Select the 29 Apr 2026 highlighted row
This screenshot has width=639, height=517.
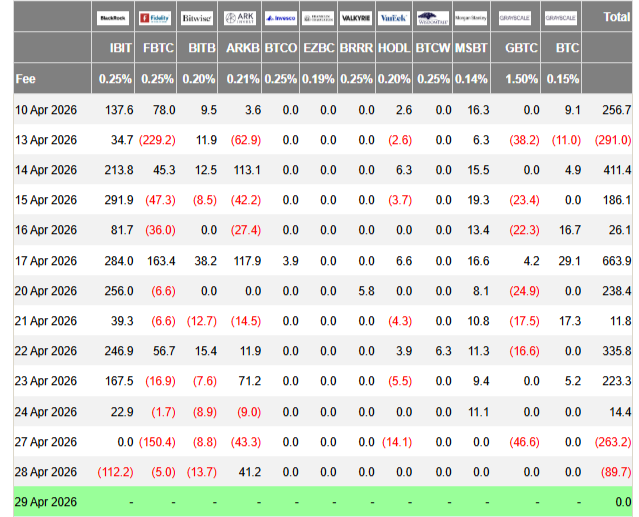click(x=323, y=502)
